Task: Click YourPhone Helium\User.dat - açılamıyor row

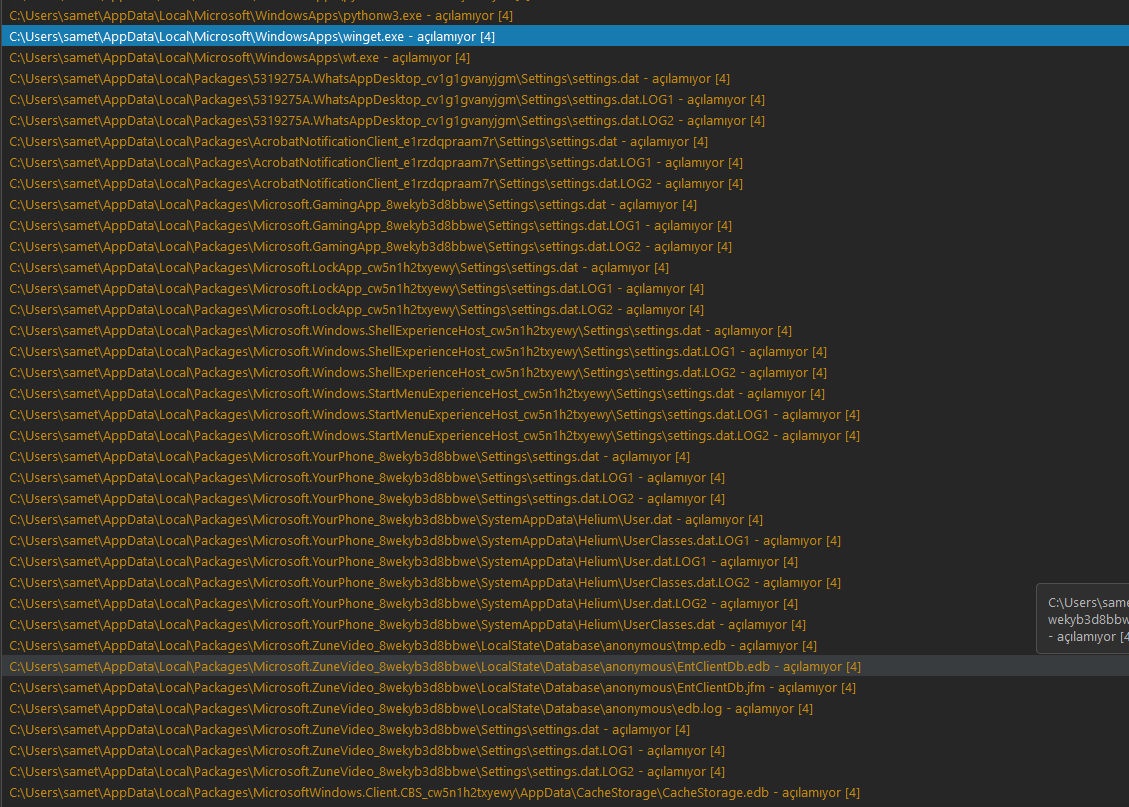Action: 564,520
